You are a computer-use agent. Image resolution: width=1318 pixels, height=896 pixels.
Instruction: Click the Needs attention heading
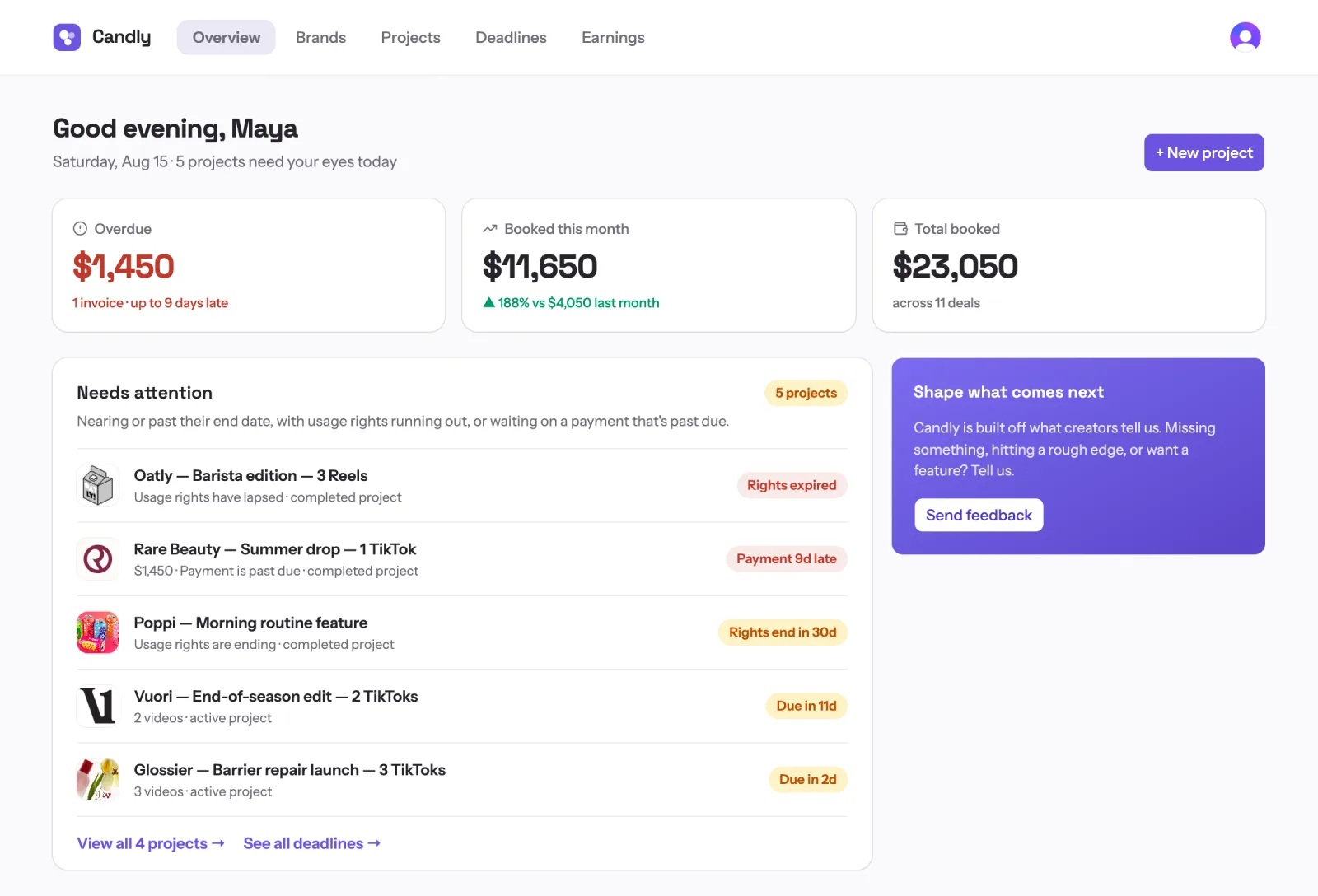pyautogui.click(x=145, y=393)
